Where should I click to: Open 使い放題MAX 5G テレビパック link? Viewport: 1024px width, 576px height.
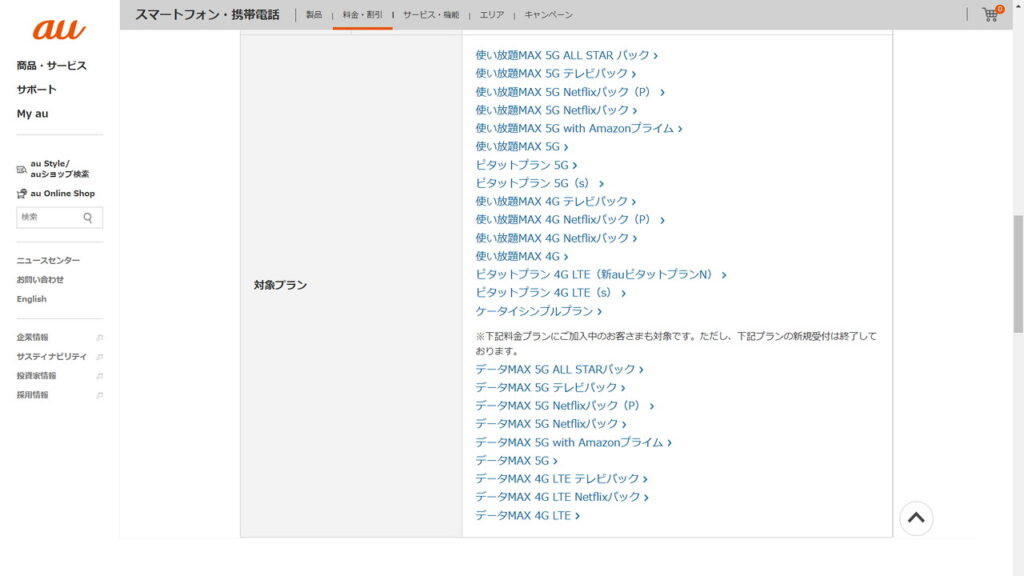(556, 74)
